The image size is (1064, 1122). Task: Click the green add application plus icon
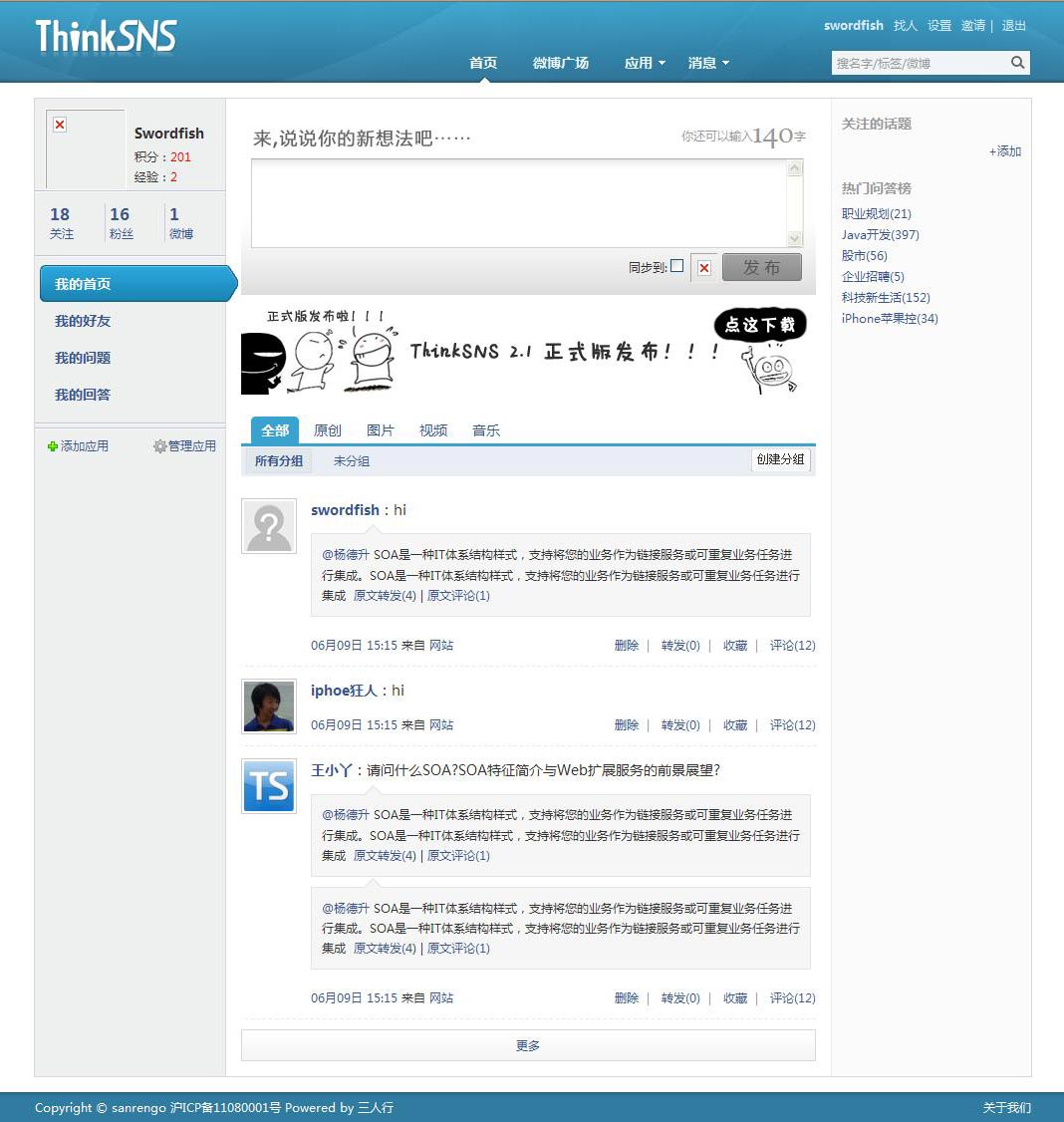52,446
